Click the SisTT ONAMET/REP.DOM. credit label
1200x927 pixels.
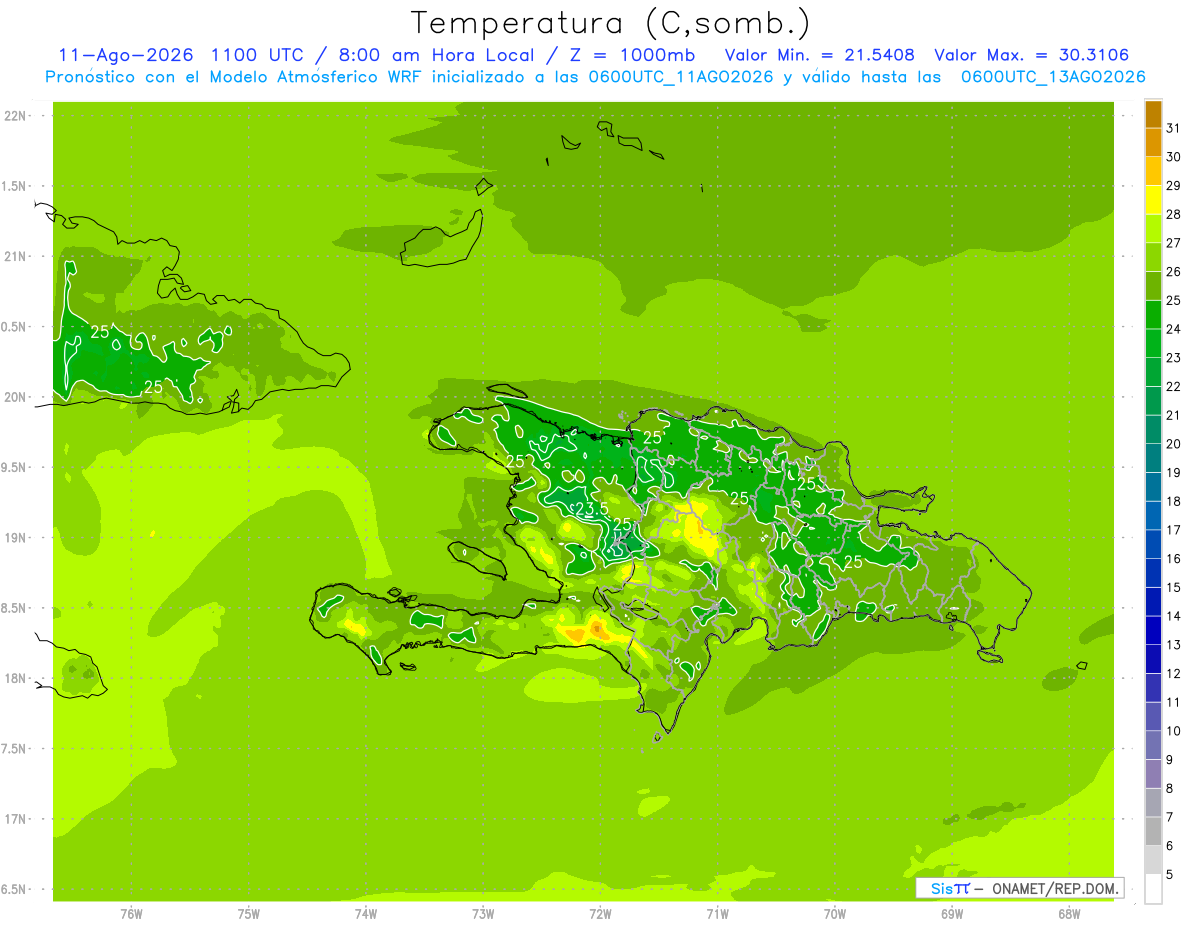coord(1019,888)
